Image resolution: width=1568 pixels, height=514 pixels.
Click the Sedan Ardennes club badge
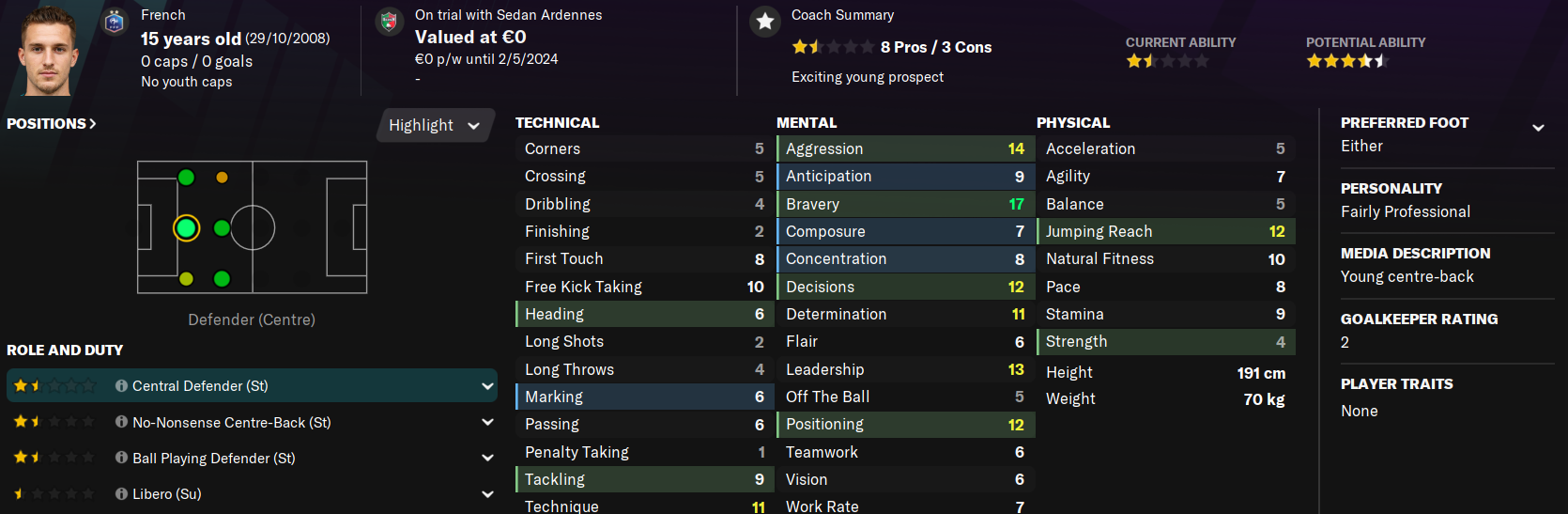pyautogui.click(x=389, y=22)
